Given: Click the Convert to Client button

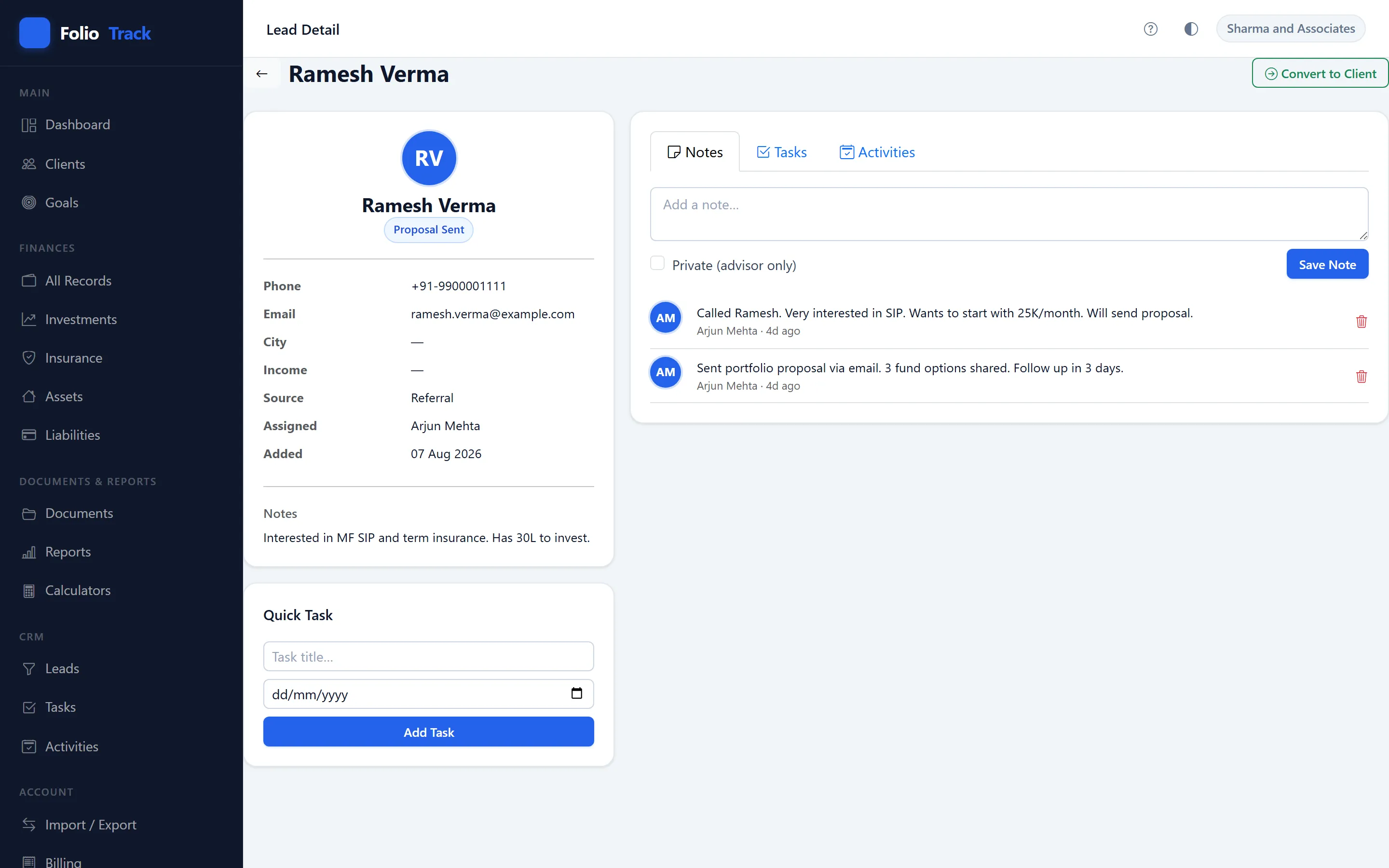Looking at the screenshot, I should tap(1320, 73).
